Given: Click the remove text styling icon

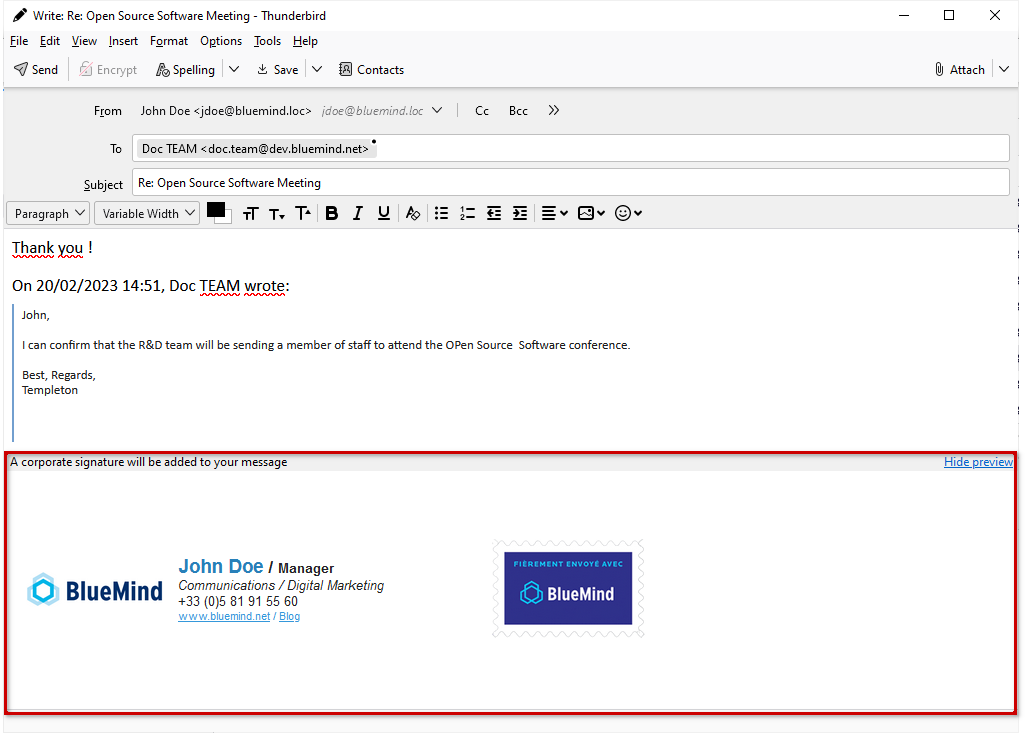Looking at the screenshot, I should tap(413, 213).
